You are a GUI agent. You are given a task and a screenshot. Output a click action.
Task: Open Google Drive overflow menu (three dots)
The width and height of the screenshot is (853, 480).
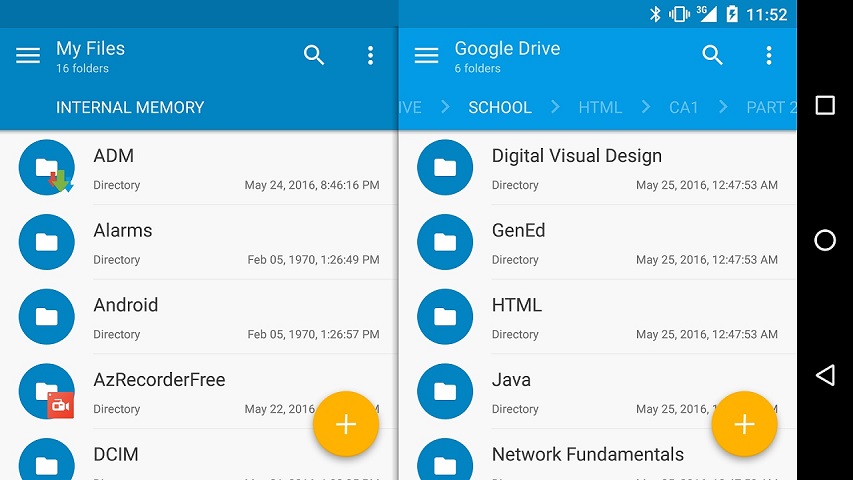tap(768, 56)
